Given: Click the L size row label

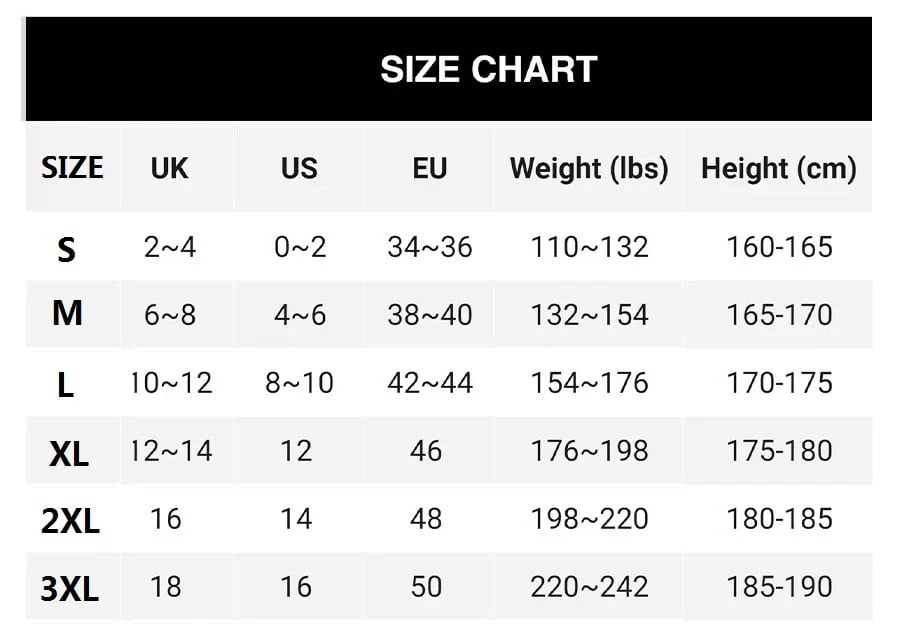Looking at the screenshot, I should [66, 384].
